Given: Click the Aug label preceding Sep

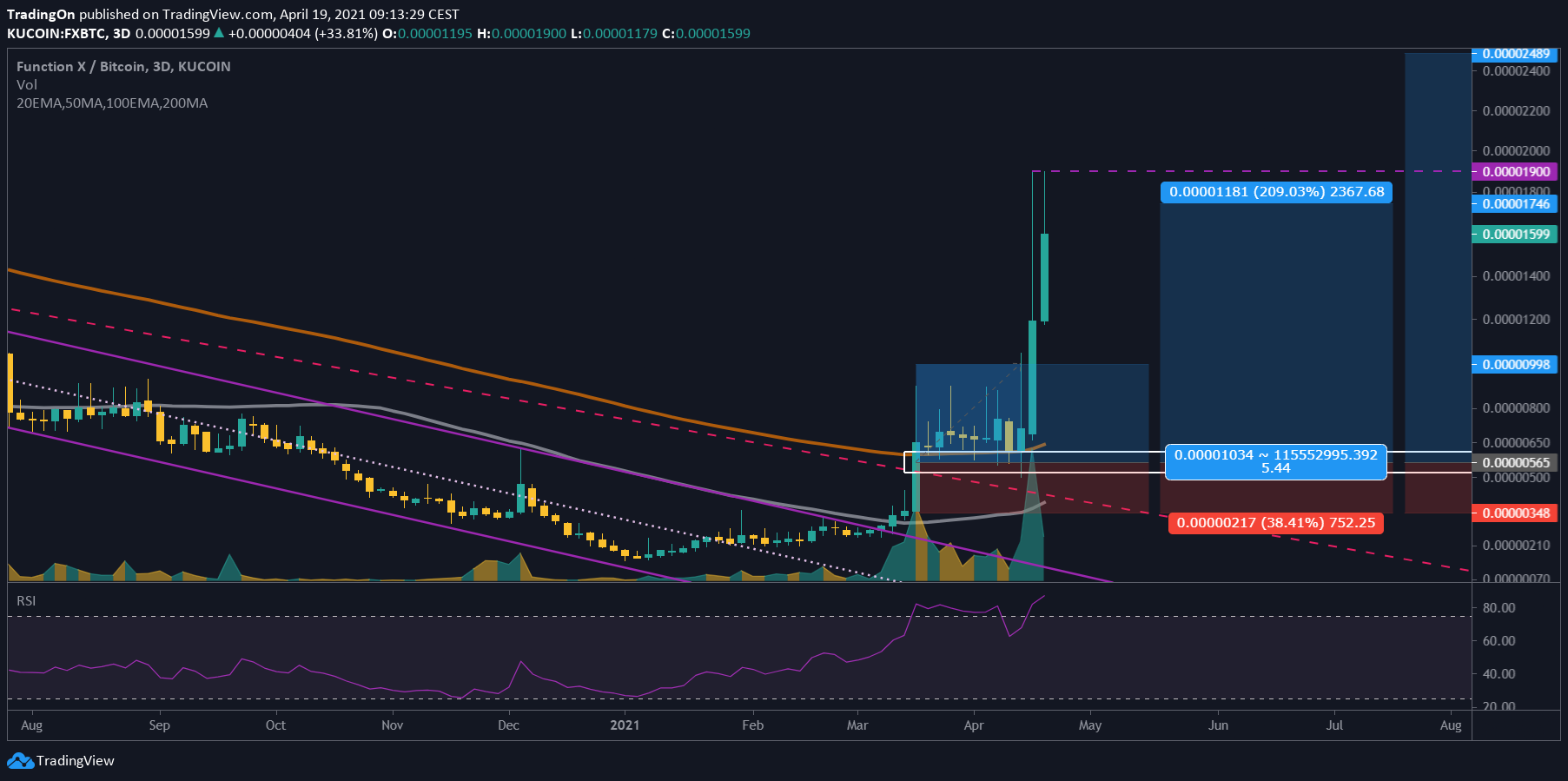Looking at the screenshot, I should point(31,725).
